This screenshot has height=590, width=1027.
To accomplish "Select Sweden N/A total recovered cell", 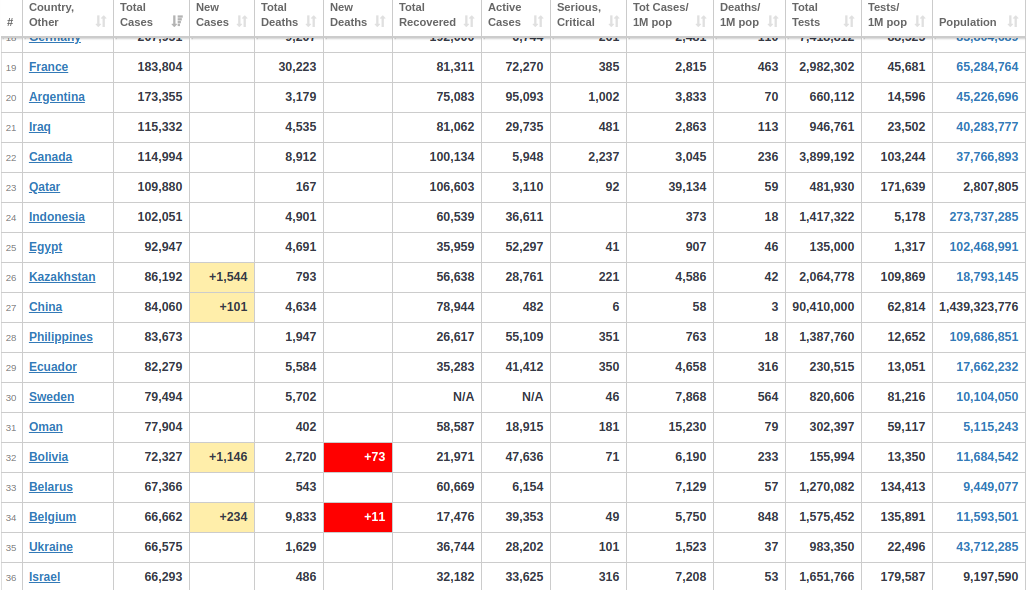I will pyautogui.click(x=437, y=397).
